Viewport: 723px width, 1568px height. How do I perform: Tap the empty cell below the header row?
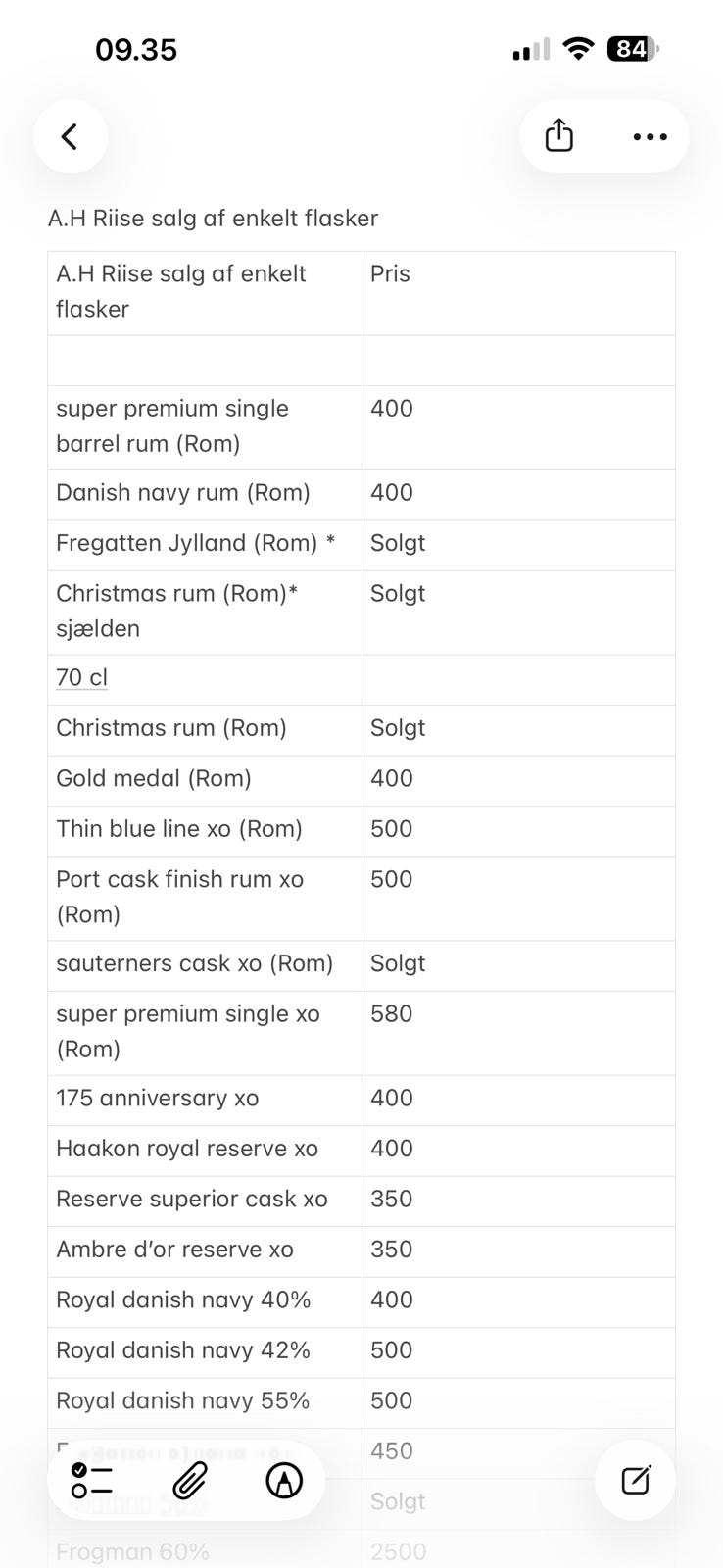(x=204, y=361)
